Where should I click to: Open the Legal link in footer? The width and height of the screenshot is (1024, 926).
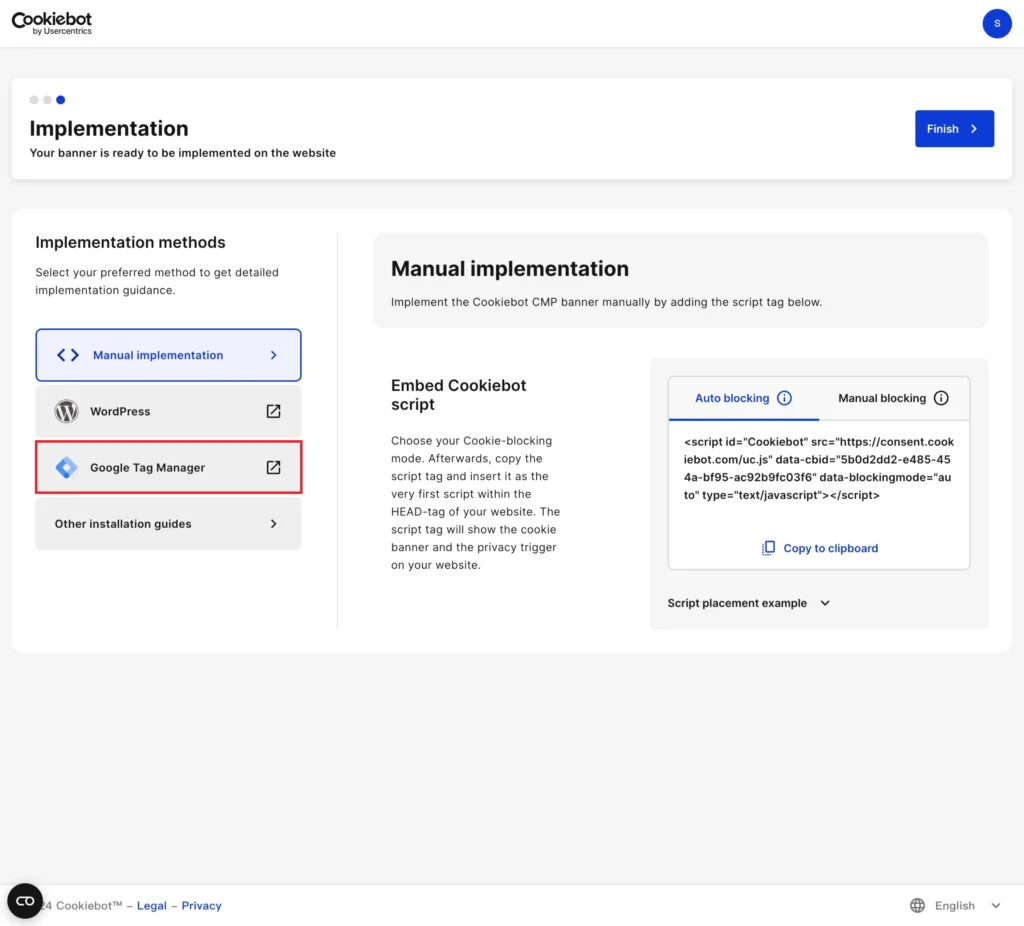pyautogui.click(x=152, y=905)
